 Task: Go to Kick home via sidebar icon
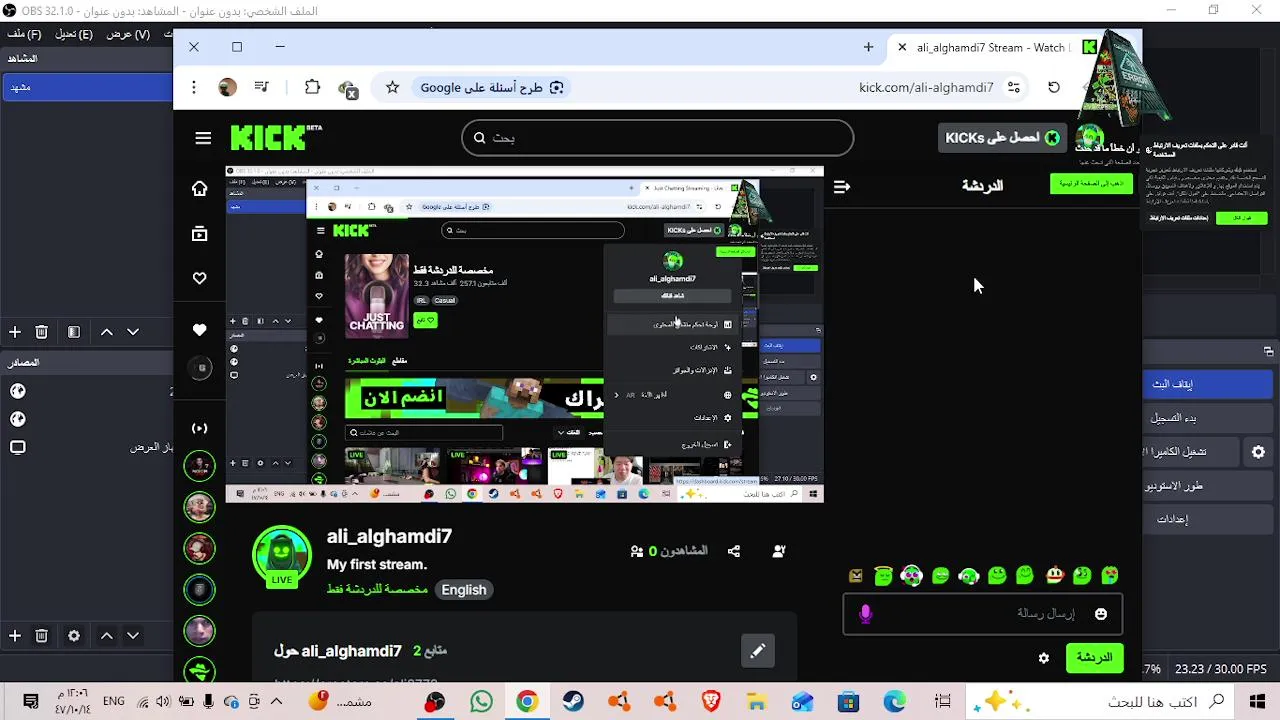click(200, 189)
